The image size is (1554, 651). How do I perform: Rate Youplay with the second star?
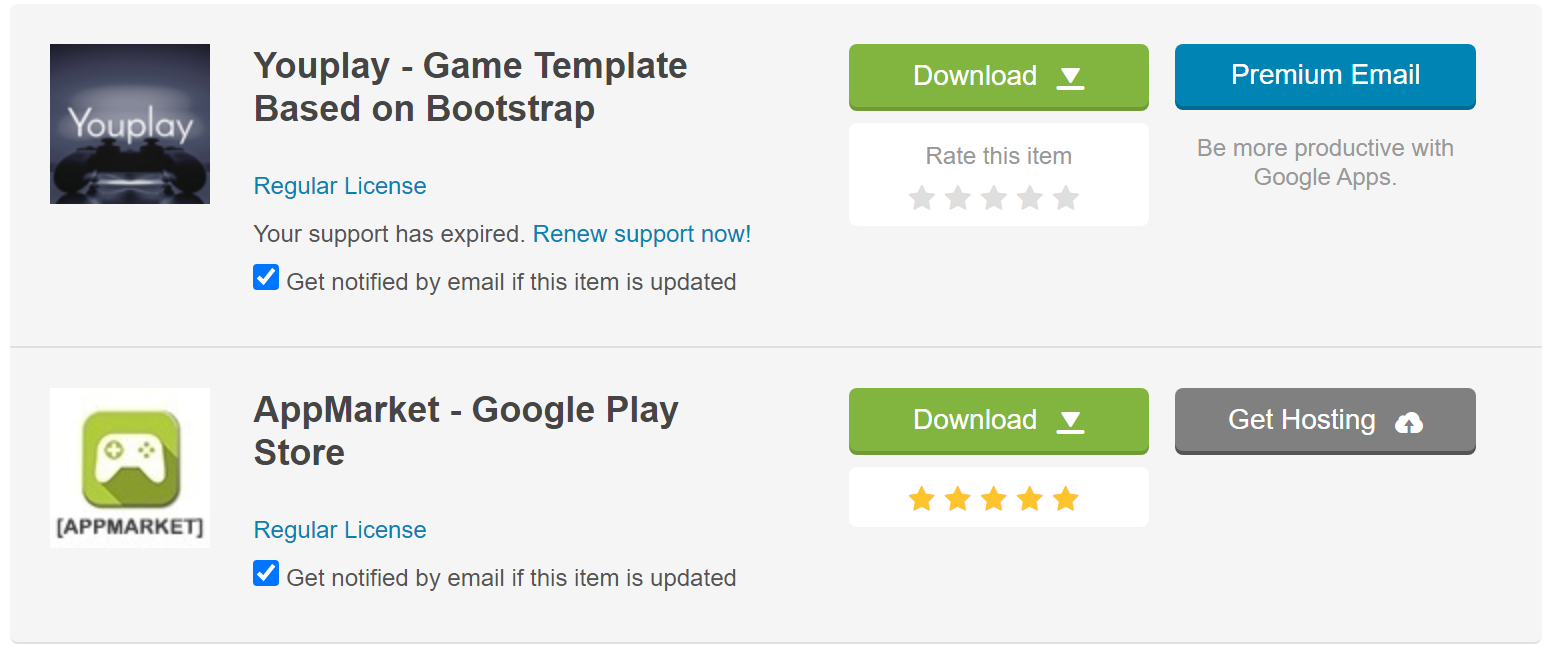[x=958, y=198]
